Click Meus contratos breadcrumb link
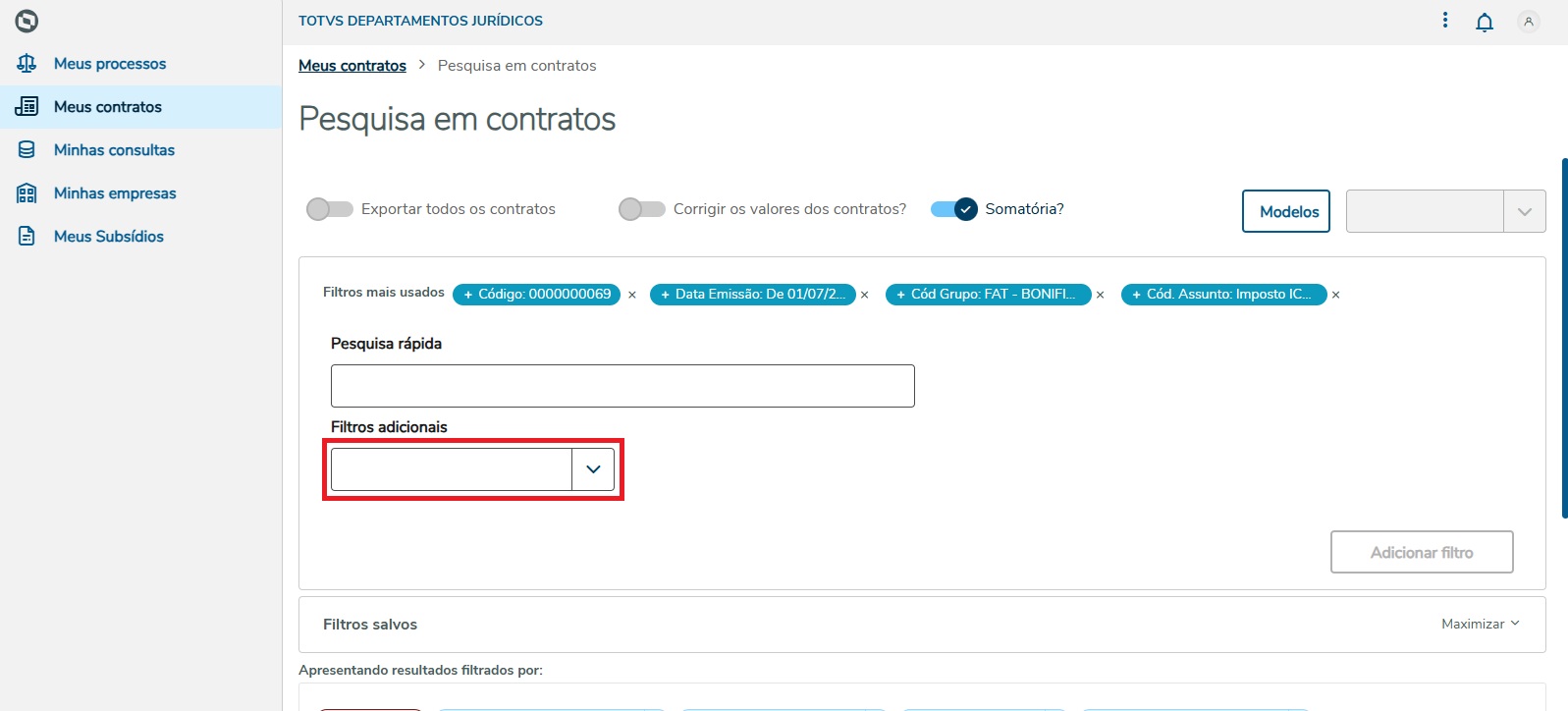Viewport: 1568px width, 711px height. coord(352,66)
